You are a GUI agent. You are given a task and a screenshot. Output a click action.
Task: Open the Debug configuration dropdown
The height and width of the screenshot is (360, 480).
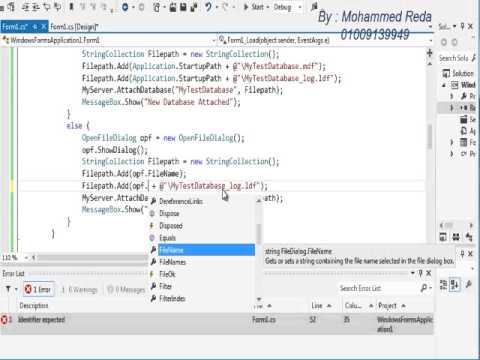pos(287,7)
